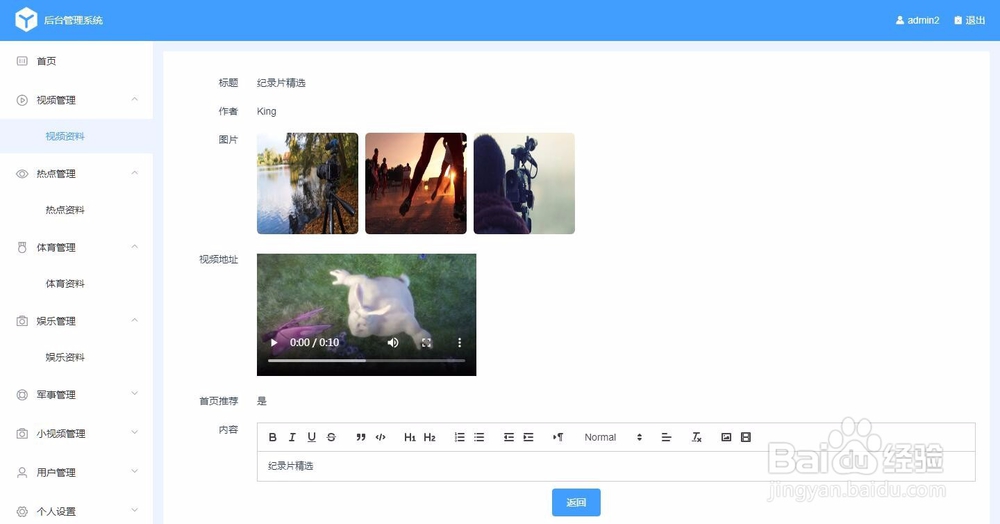The height and width of the screenshot is (524, 1000).
Task: Open video more options menu
Action: pos(459,343)
